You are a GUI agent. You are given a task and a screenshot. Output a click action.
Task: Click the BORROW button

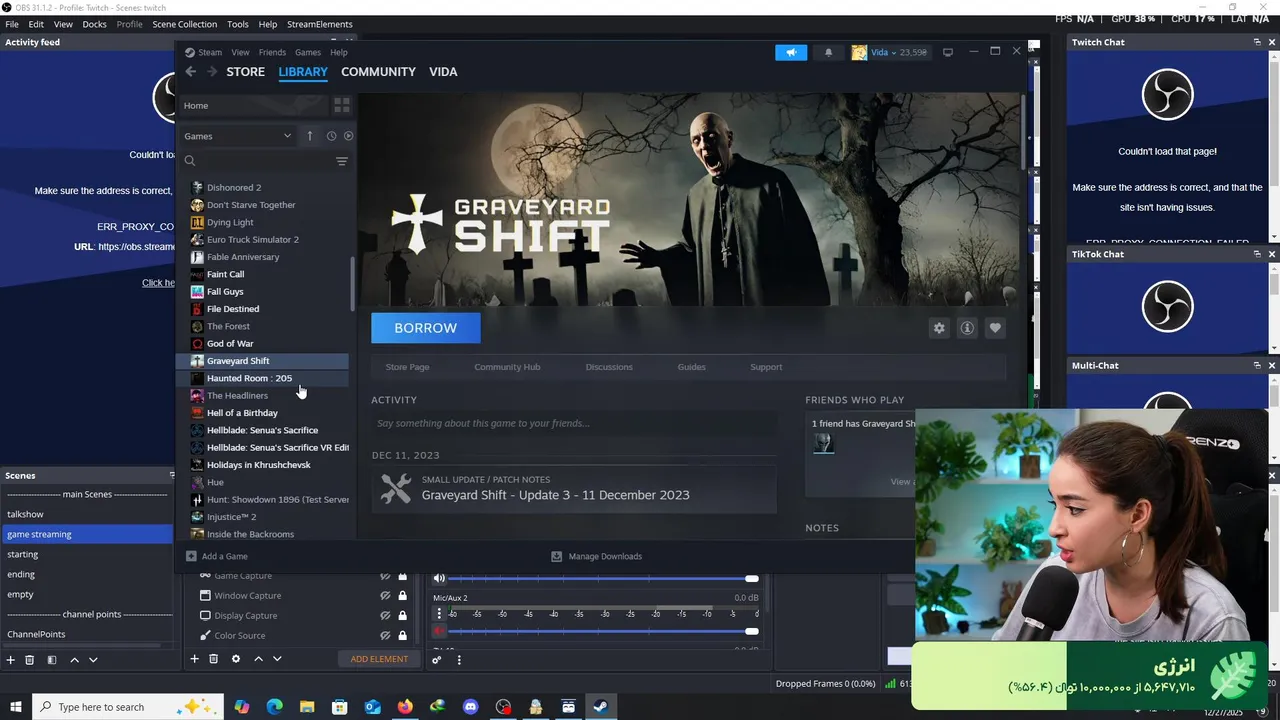coord(426,328)
